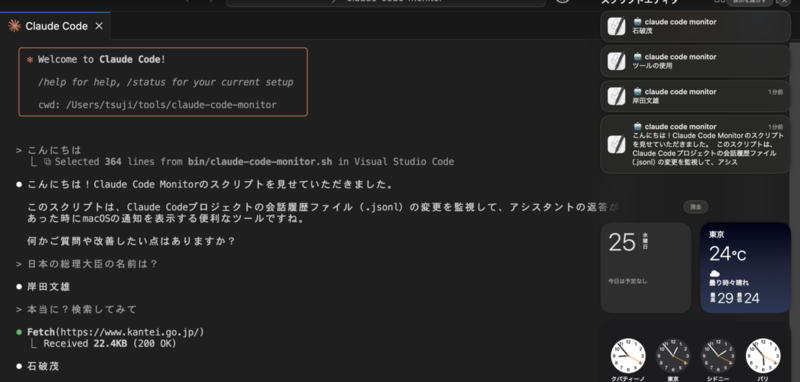Select the Claude Code tab
Viewport: 800px width, 382px height.
(x=55, y=26)
